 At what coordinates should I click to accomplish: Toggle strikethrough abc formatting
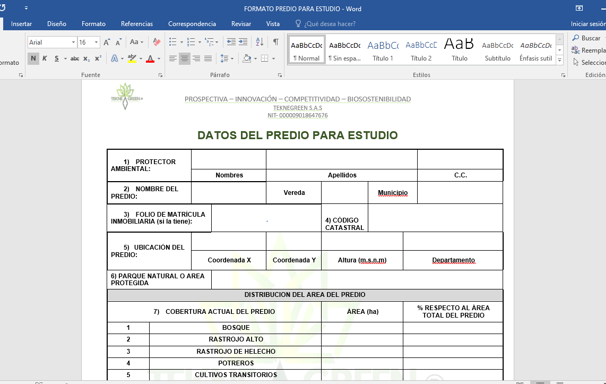point(75,59)
